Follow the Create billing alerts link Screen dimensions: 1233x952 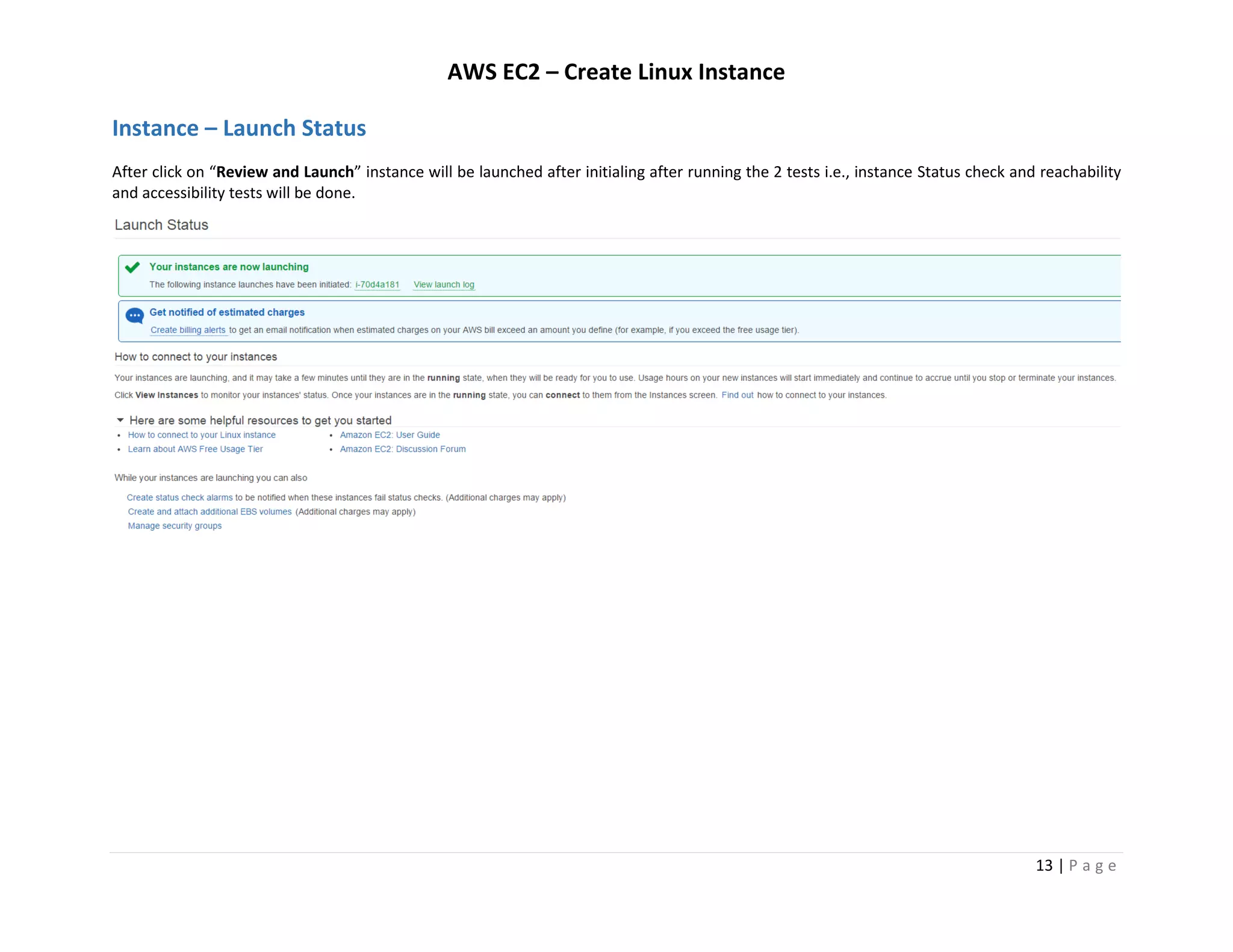188,330
